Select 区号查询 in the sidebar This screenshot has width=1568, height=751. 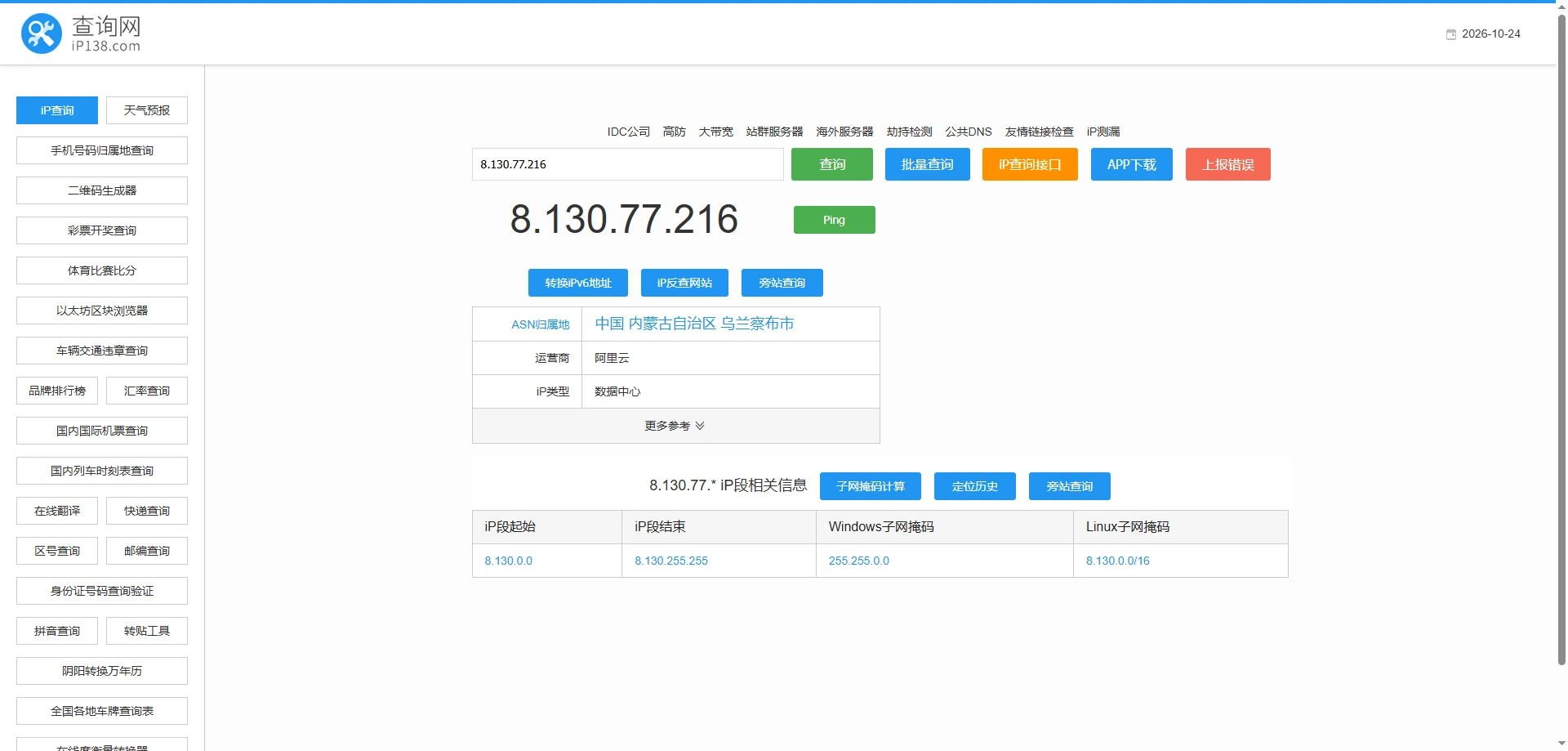click(57, 551)
